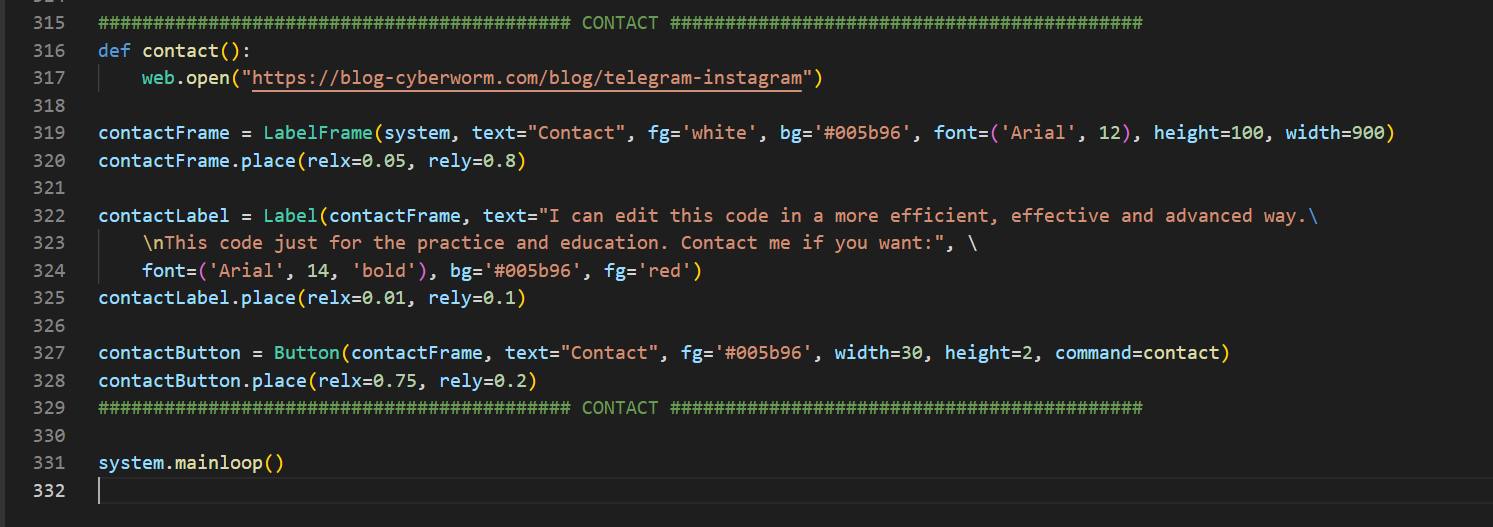Click line number 322 in the gutter
This screenshot has width=1493, height=527.
(x=48, y=216)
